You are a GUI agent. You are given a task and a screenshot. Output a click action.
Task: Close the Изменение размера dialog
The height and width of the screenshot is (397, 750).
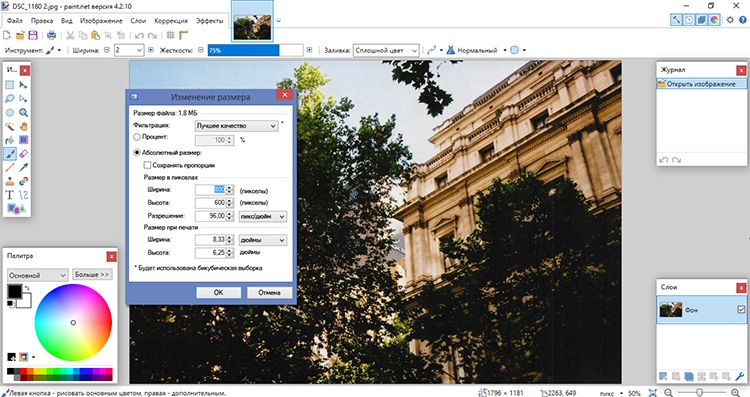(x=285, y=95)
